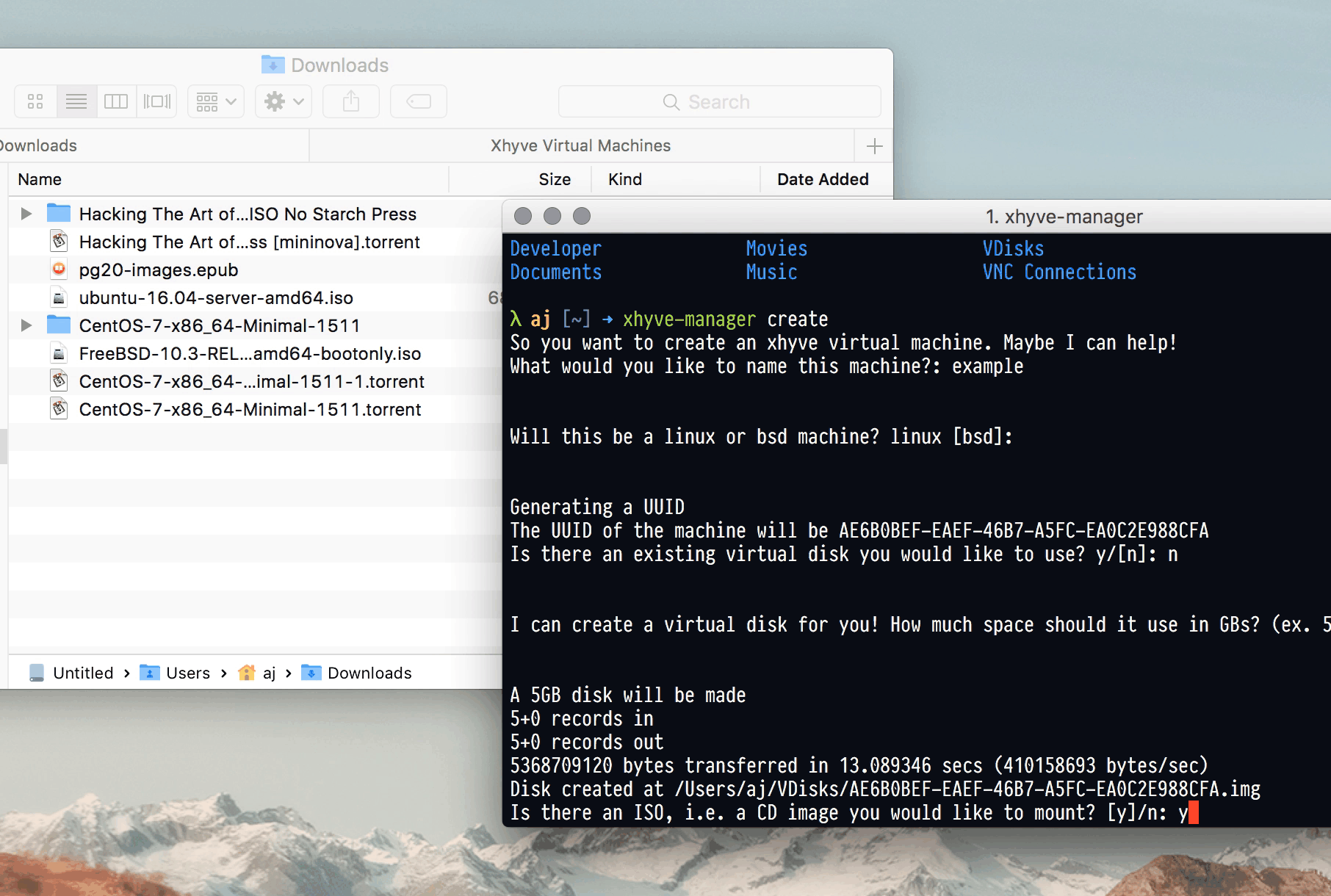Click the xhyve-manager create command text

[x=726, y=319]
